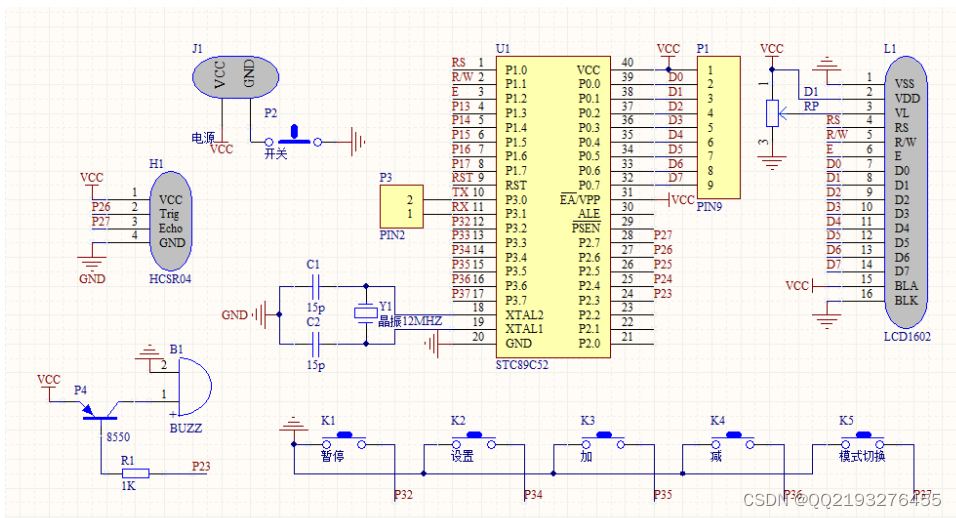Select the U1 microcontroller chip body
Viewport: 956px width, 518px height.
click(553, 207)
